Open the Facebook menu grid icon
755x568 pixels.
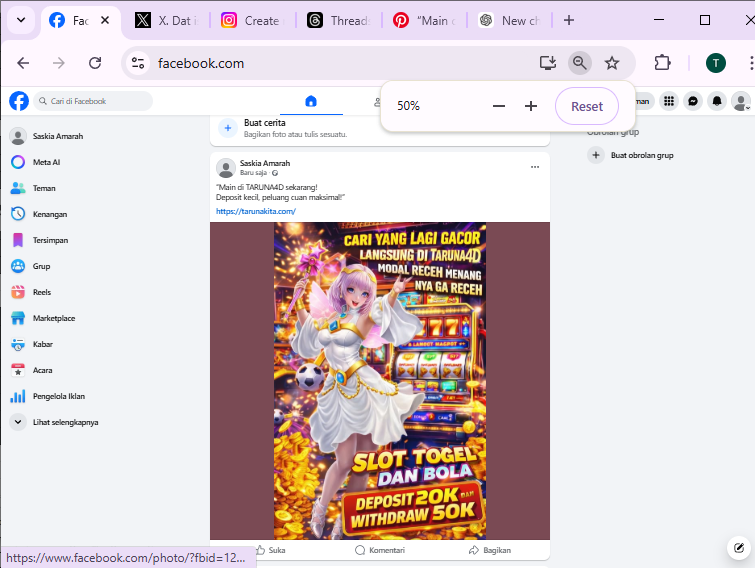click(669, 101)
